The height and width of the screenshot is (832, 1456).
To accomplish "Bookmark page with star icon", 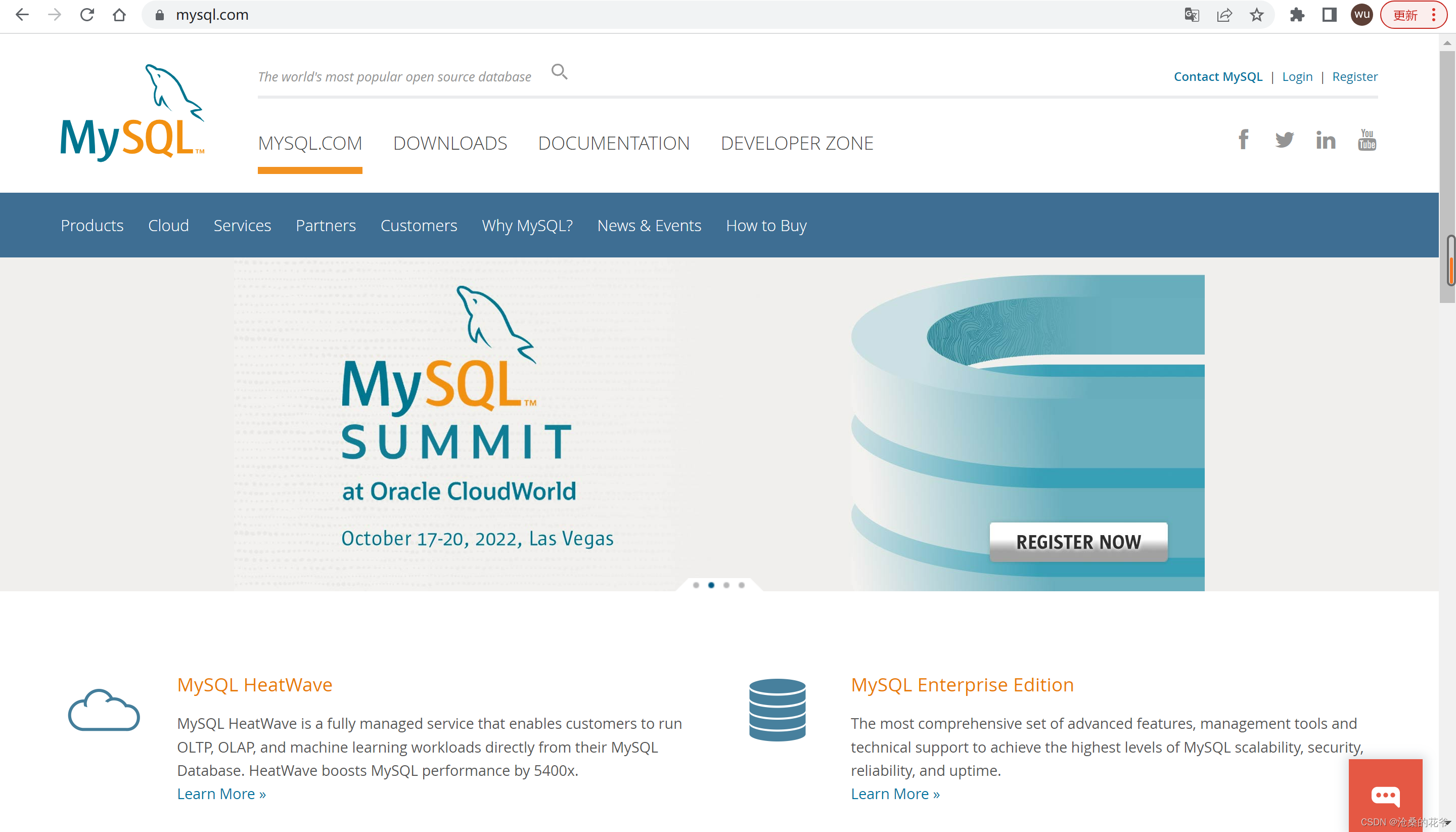I will point(1257,15).
